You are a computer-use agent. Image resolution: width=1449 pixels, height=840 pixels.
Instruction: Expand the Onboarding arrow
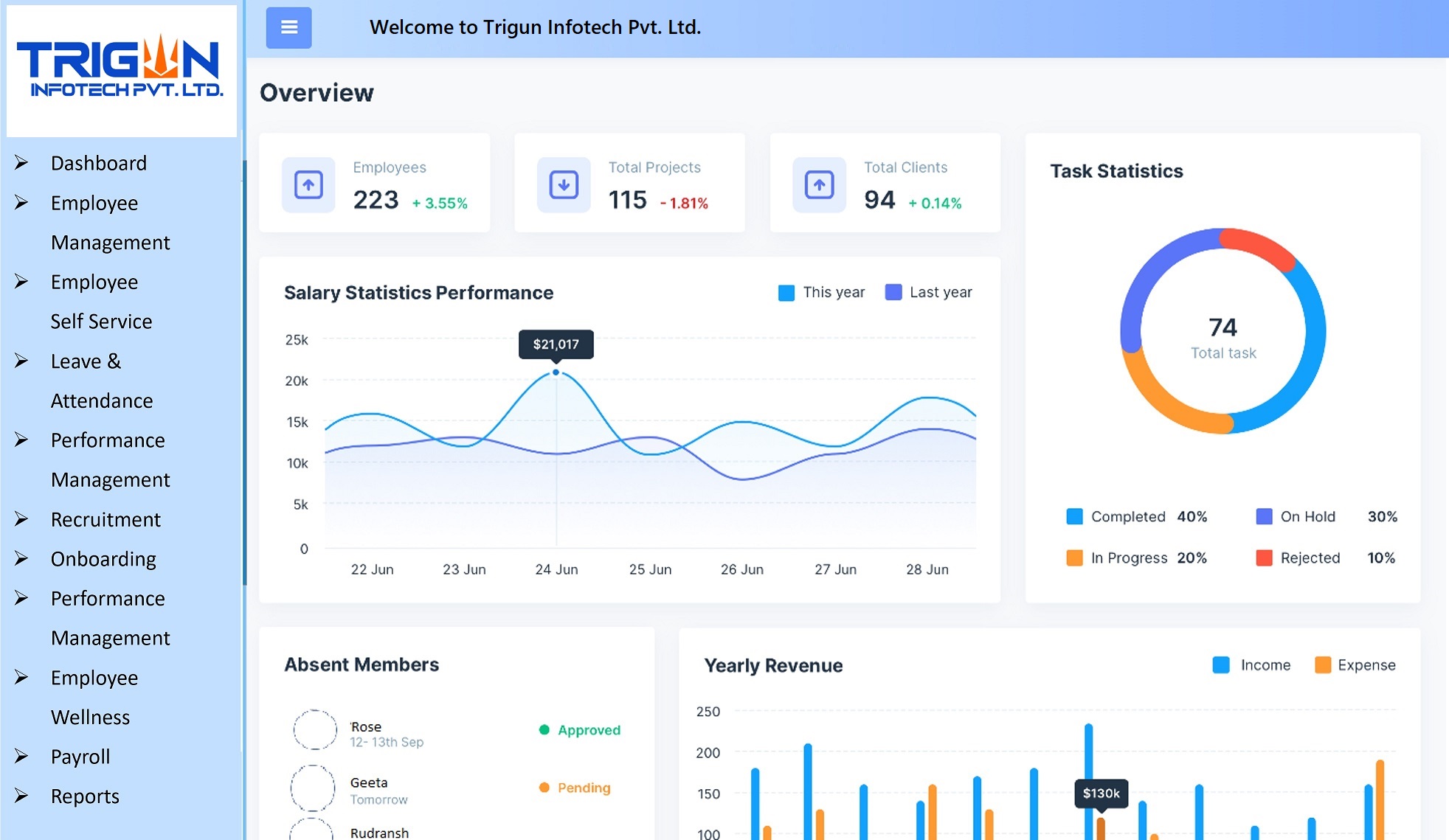pos(21,558)
